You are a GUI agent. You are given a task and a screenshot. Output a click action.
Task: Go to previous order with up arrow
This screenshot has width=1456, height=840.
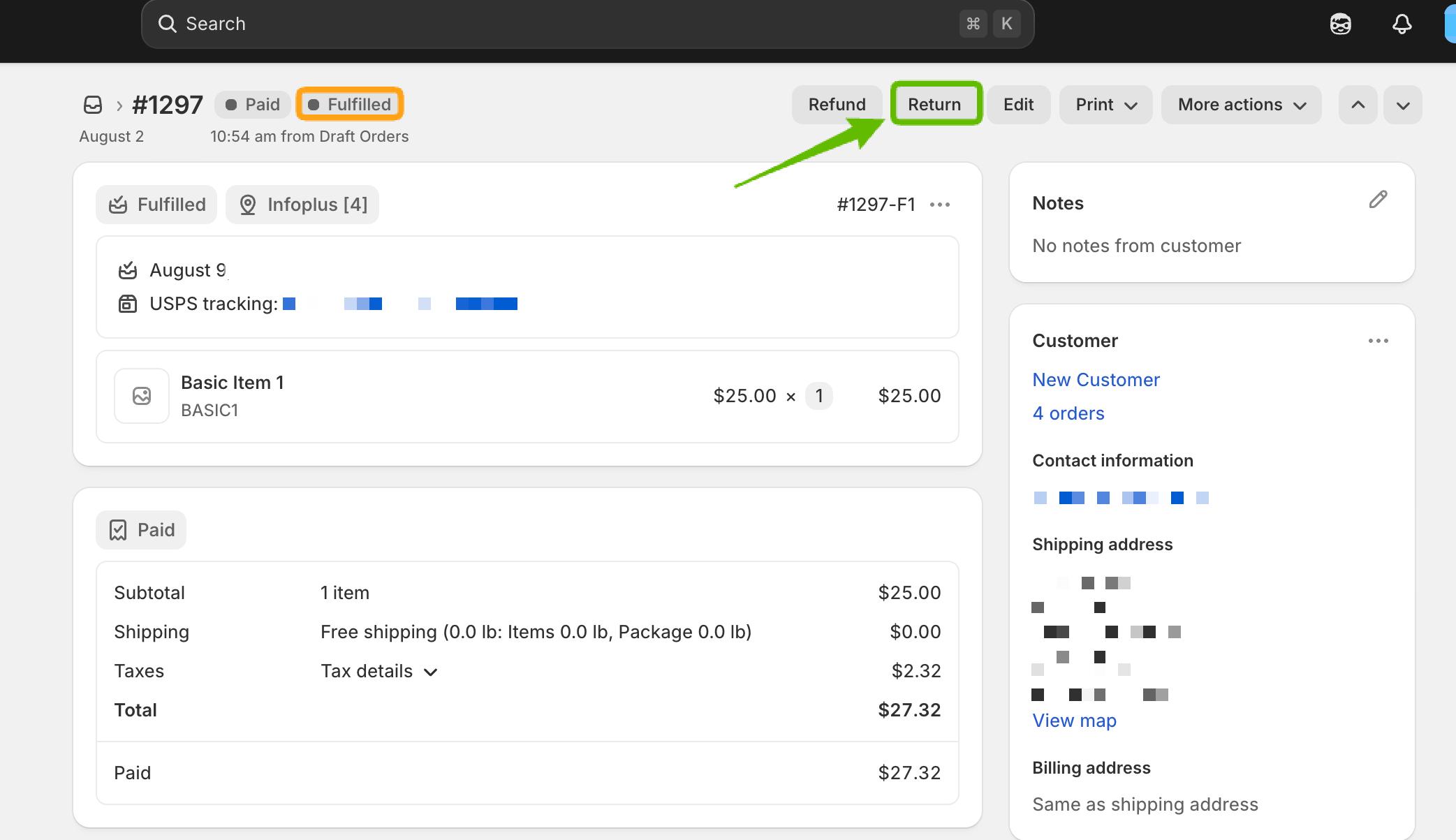click(x=1358, y=105)
